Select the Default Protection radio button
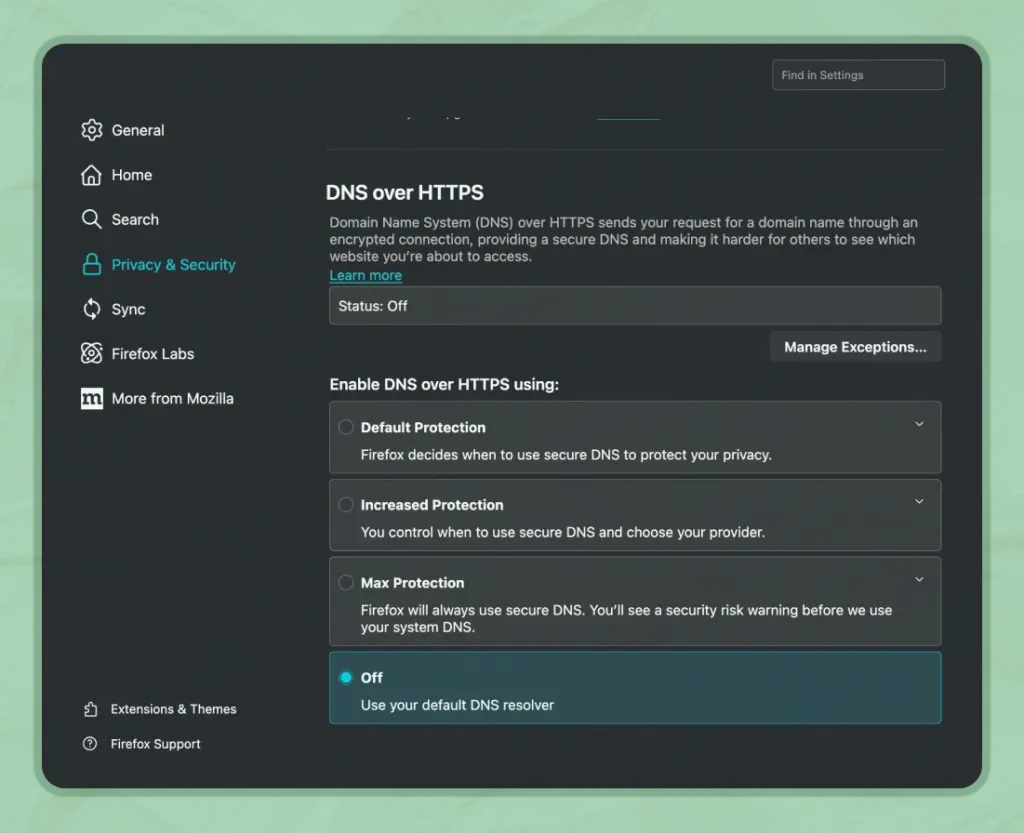Image resolution: width=1024 pixels, height=833 pixels. [346, 428]
